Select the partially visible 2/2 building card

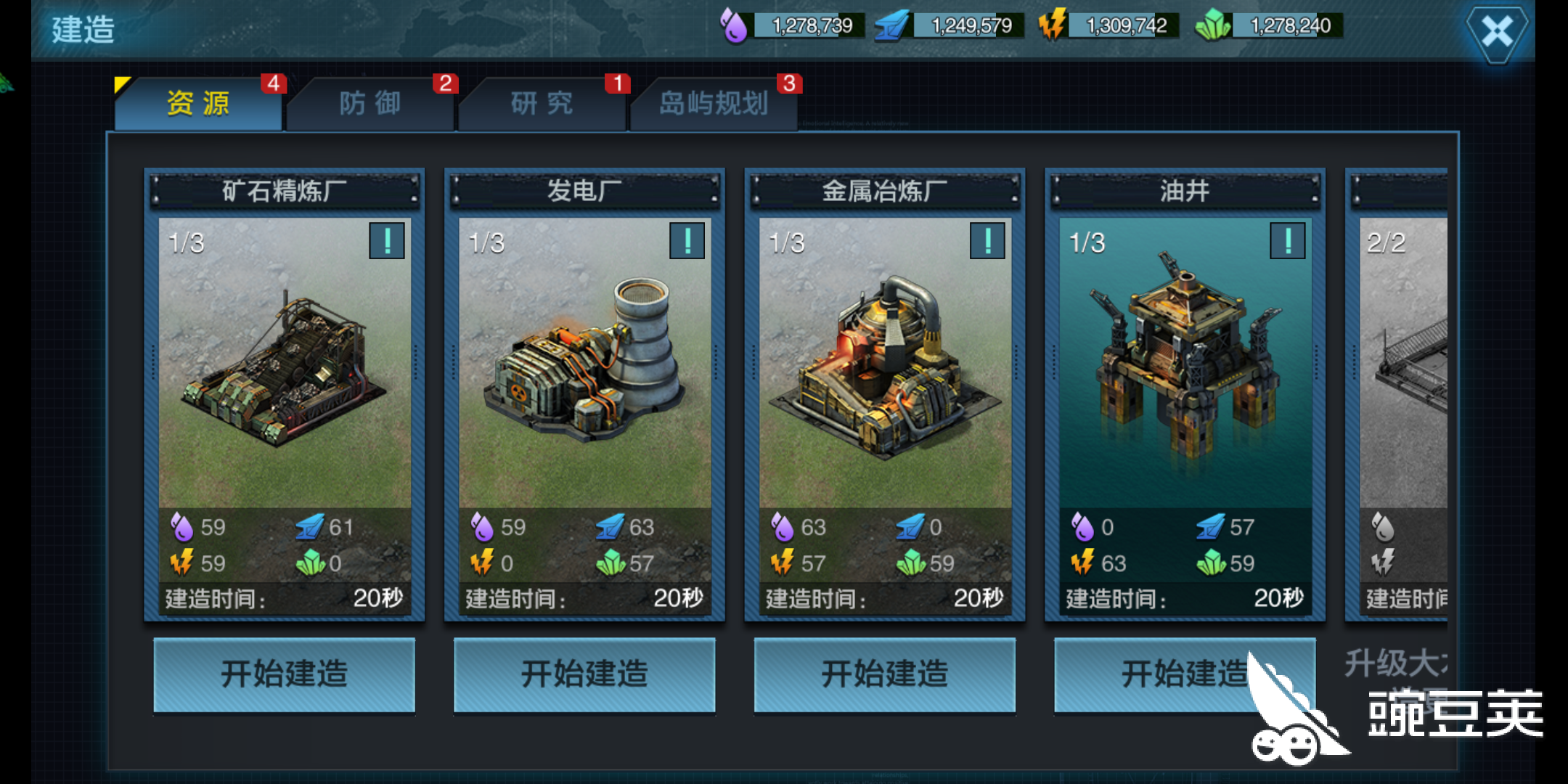tap(1397, 394)
